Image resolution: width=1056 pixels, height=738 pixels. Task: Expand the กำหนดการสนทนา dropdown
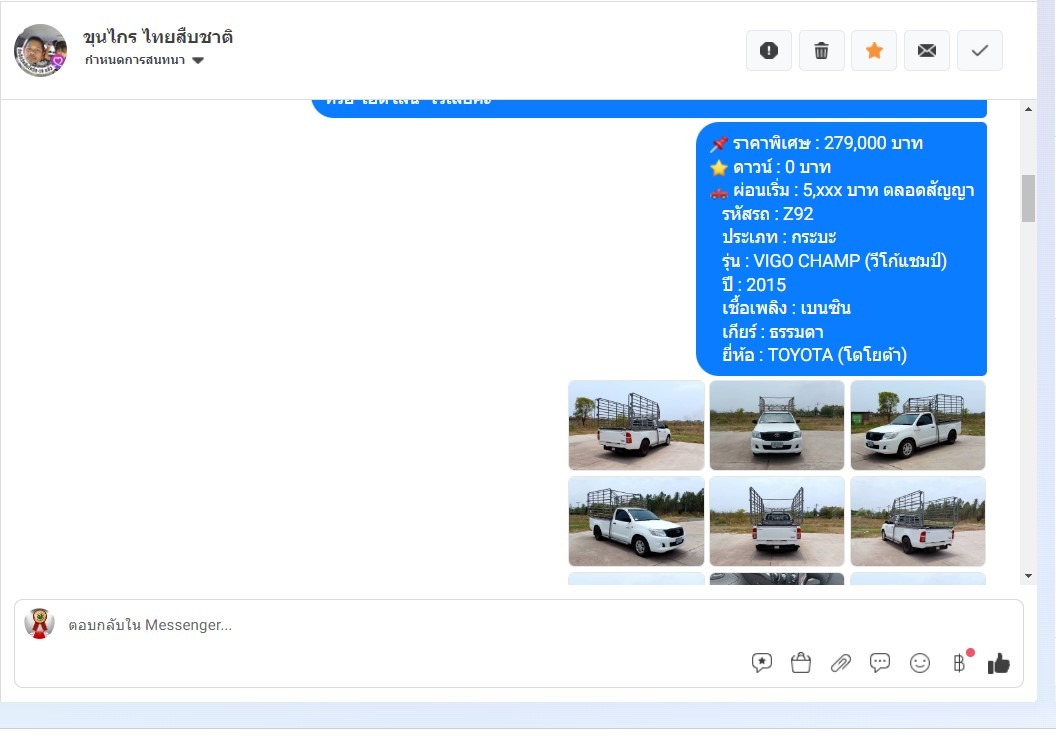pos(144,60)
